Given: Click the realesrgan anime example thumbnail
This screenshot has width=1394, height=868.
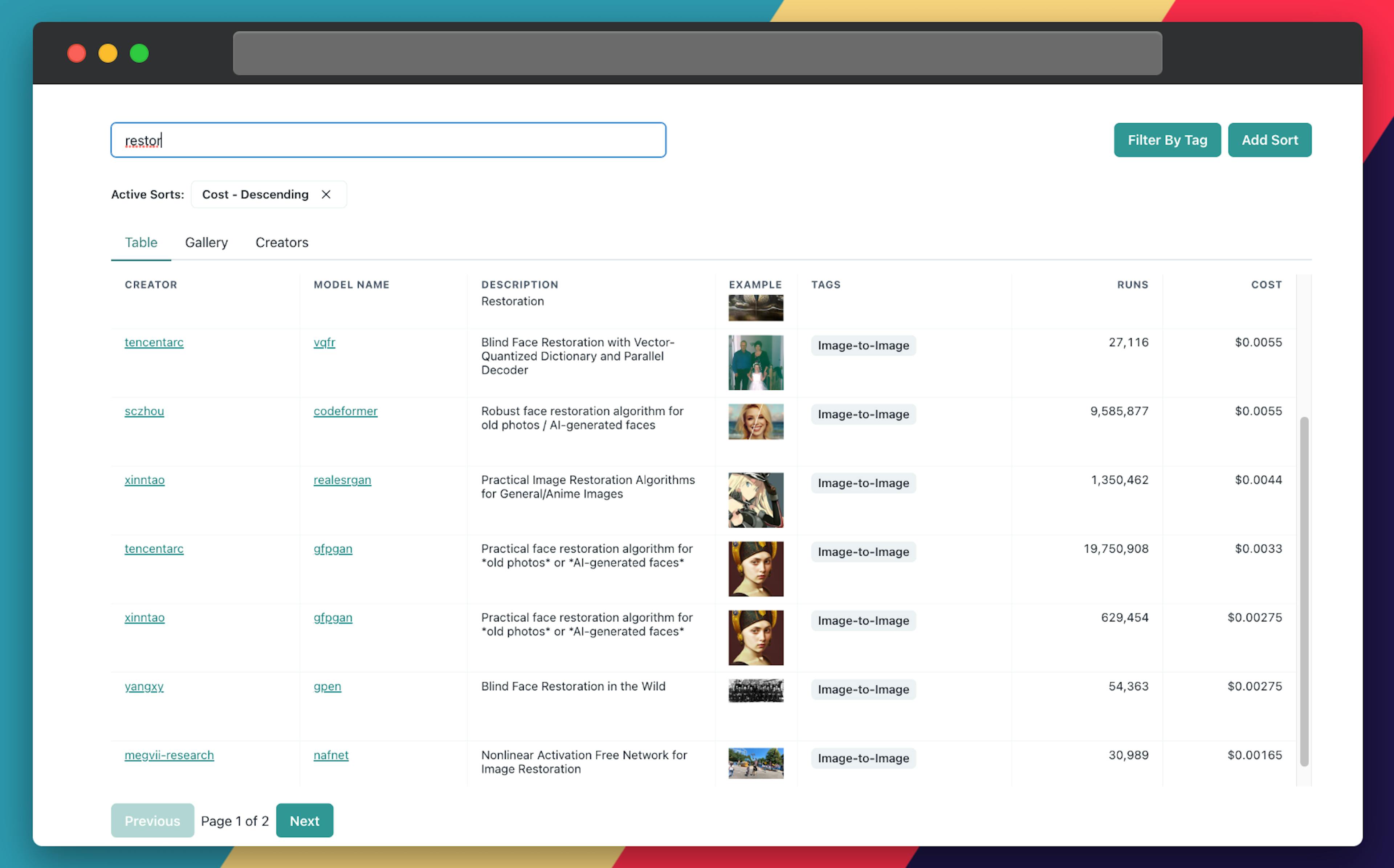Looking at the screenshot, I should coord(755,500).
